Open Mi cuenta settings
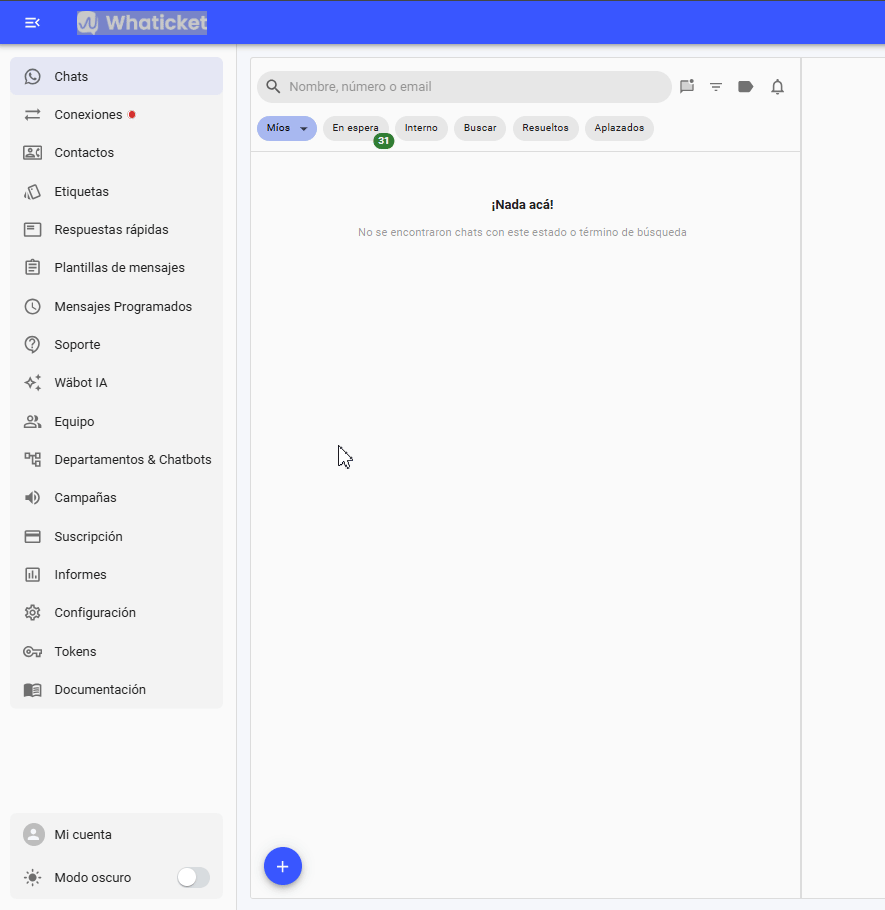Screen dimensions: 885x910 click(116, 835)
